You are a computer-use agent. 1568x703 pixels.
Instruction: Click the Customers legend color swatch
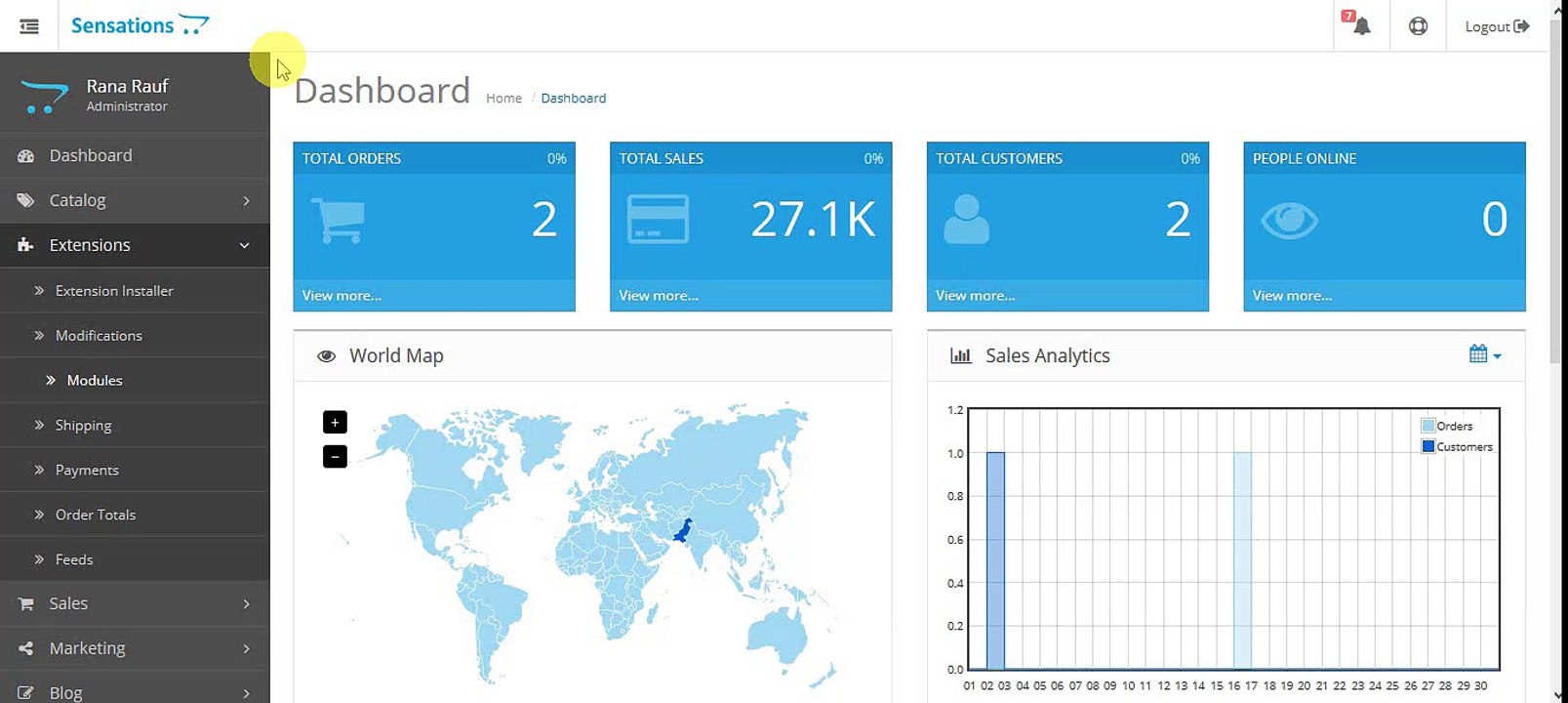1428,446
